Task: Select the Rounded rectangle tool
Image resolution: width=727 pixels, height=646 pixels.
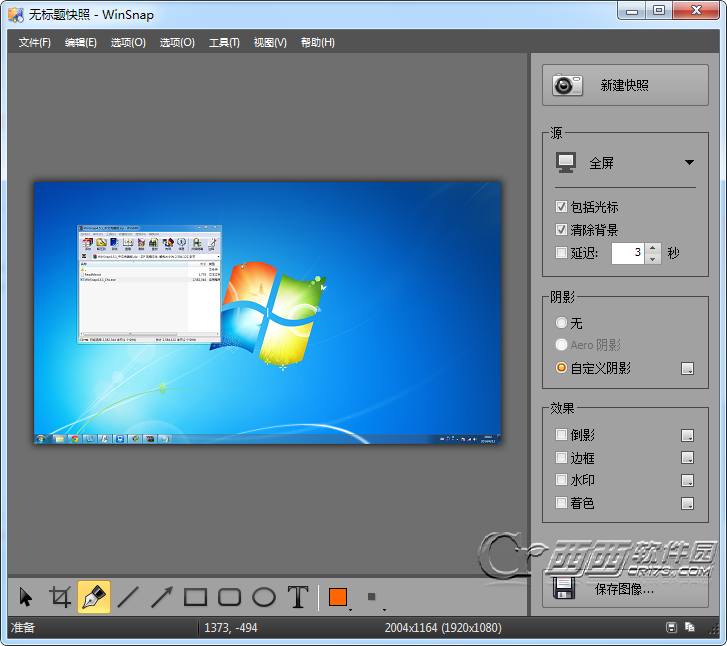Action: point(230,598)
